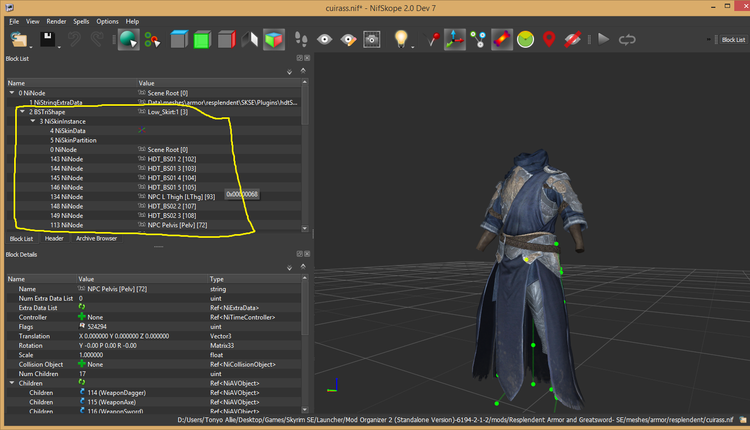Collapse the 3 NiSkinInstance node
This screenshot has height=430, width=750.
click(x=33, y=121)
